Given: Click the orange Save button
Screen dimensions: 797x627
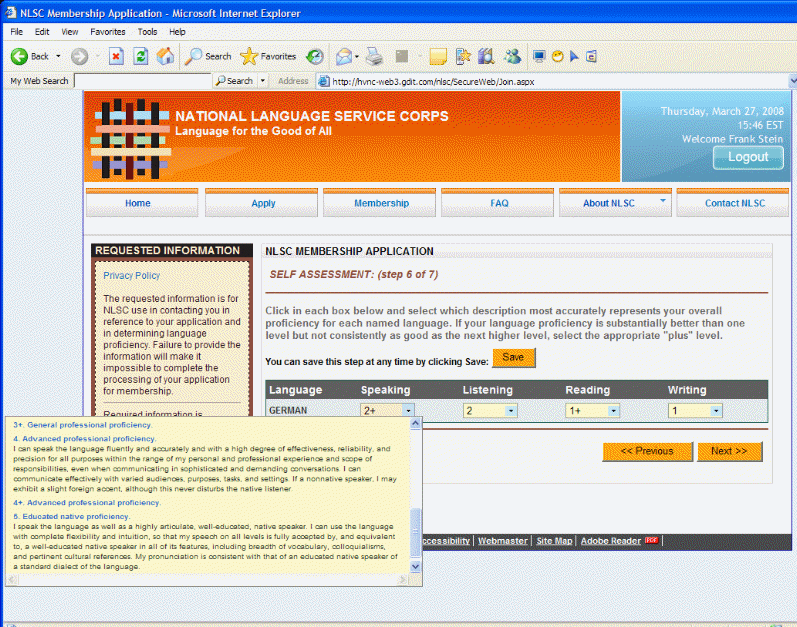Looking at the screenshot, I should (513, 357).
